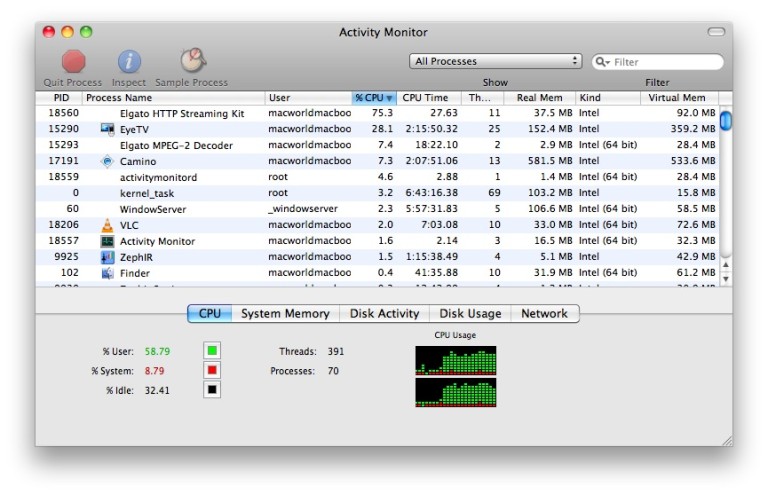
Task: Select the Finder app icon
Action: (107, 273)
